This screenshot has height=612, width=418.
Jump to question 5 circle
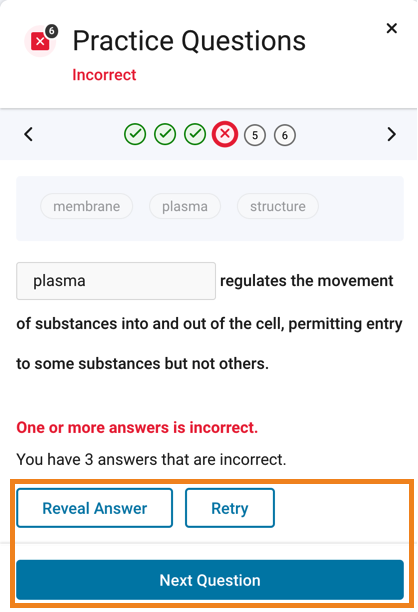click(x=255, y=135)
